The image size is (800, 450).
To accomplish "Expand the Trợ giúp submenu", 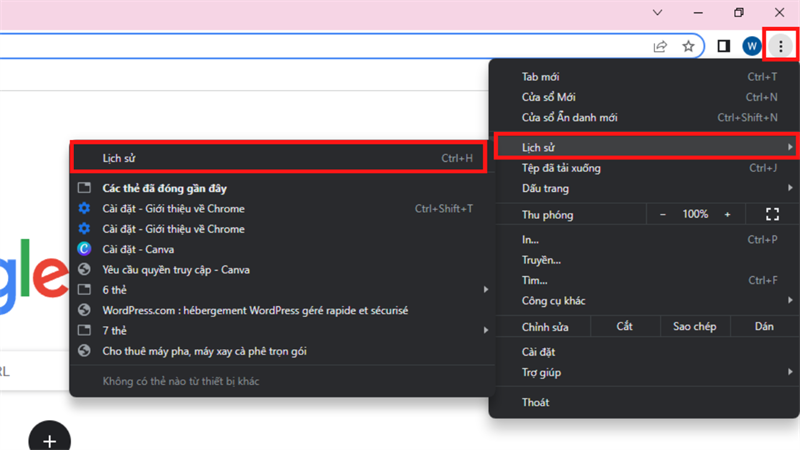I will [644, 372].
